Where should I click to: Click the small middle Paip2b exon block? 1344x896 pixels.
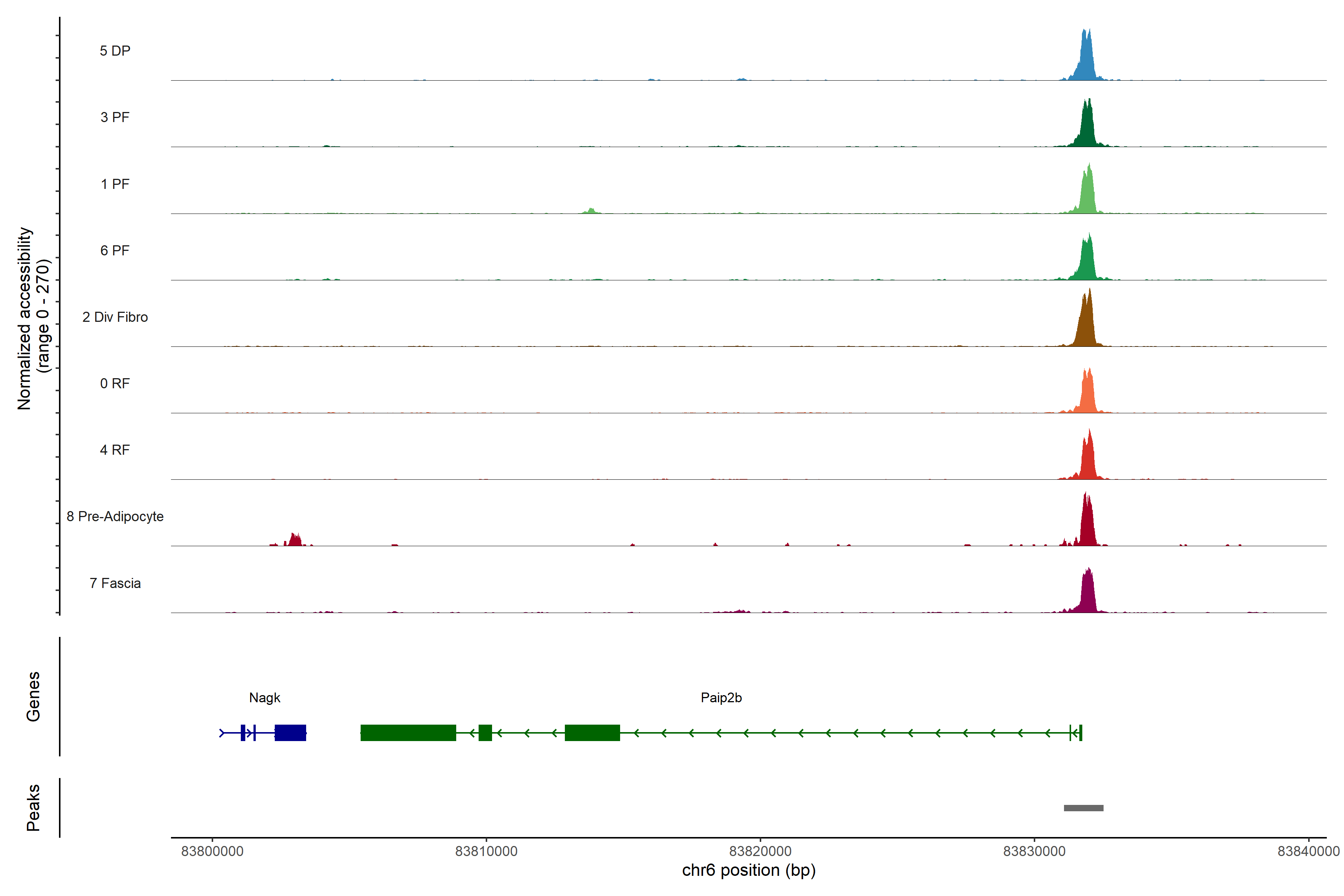coord(485,732)
